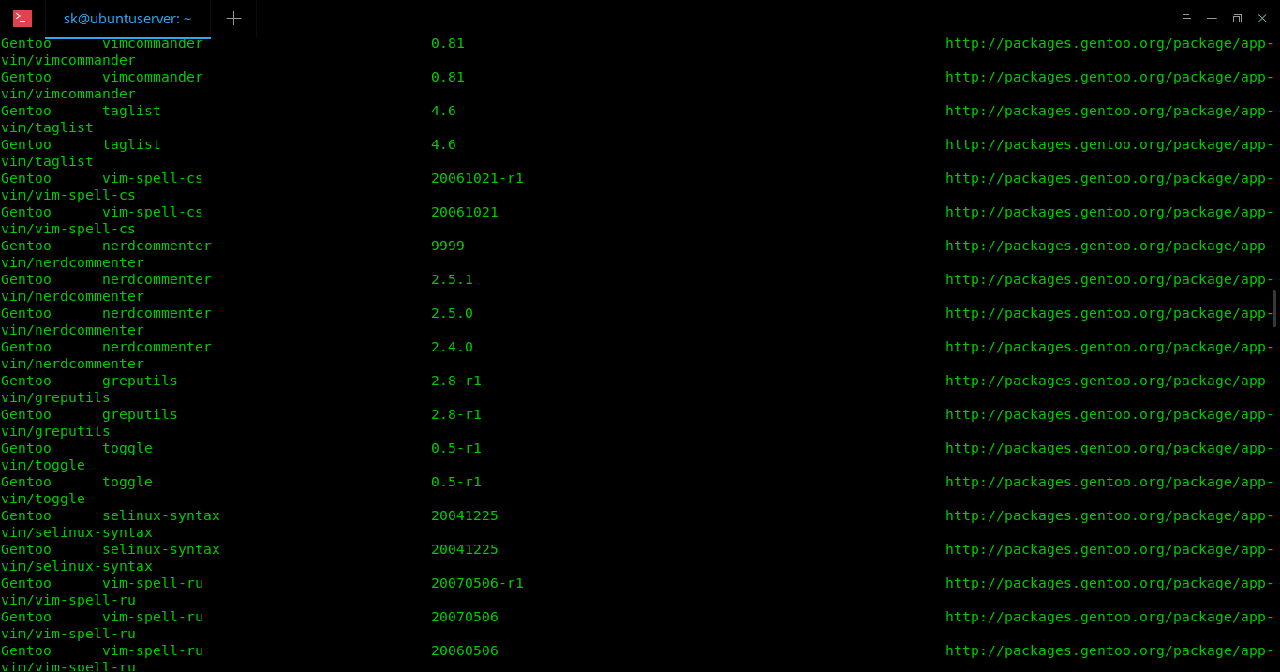Screen dimensions: 1280x672
Task: Open the URL on the vim-spell-cs 20061021-r1 row
Action: 1108,179
